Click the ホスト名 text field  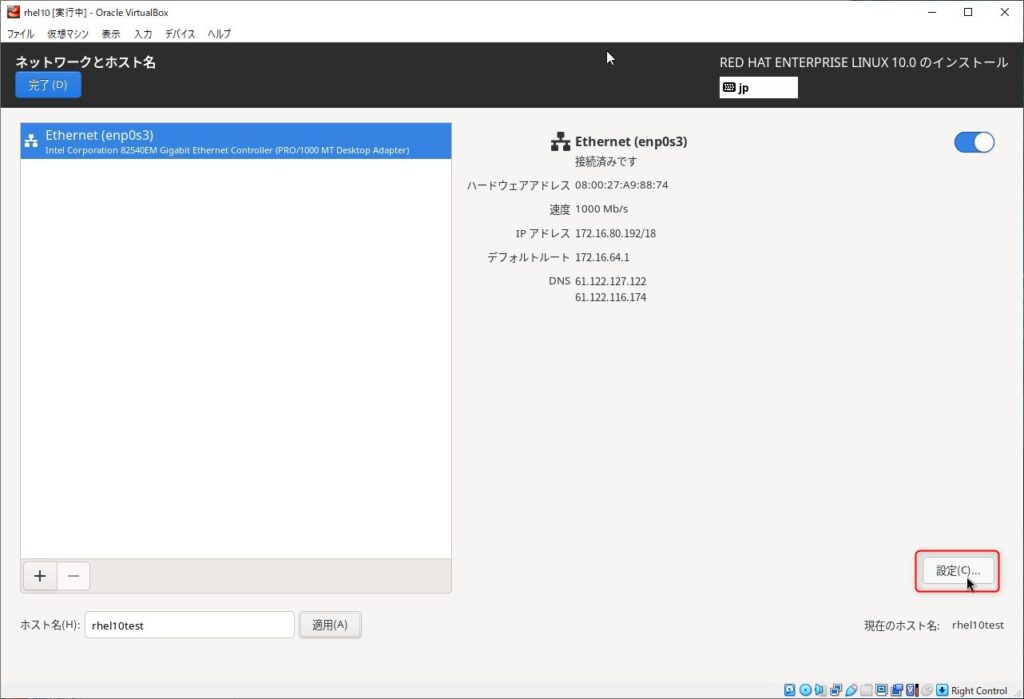pos(189,625)
